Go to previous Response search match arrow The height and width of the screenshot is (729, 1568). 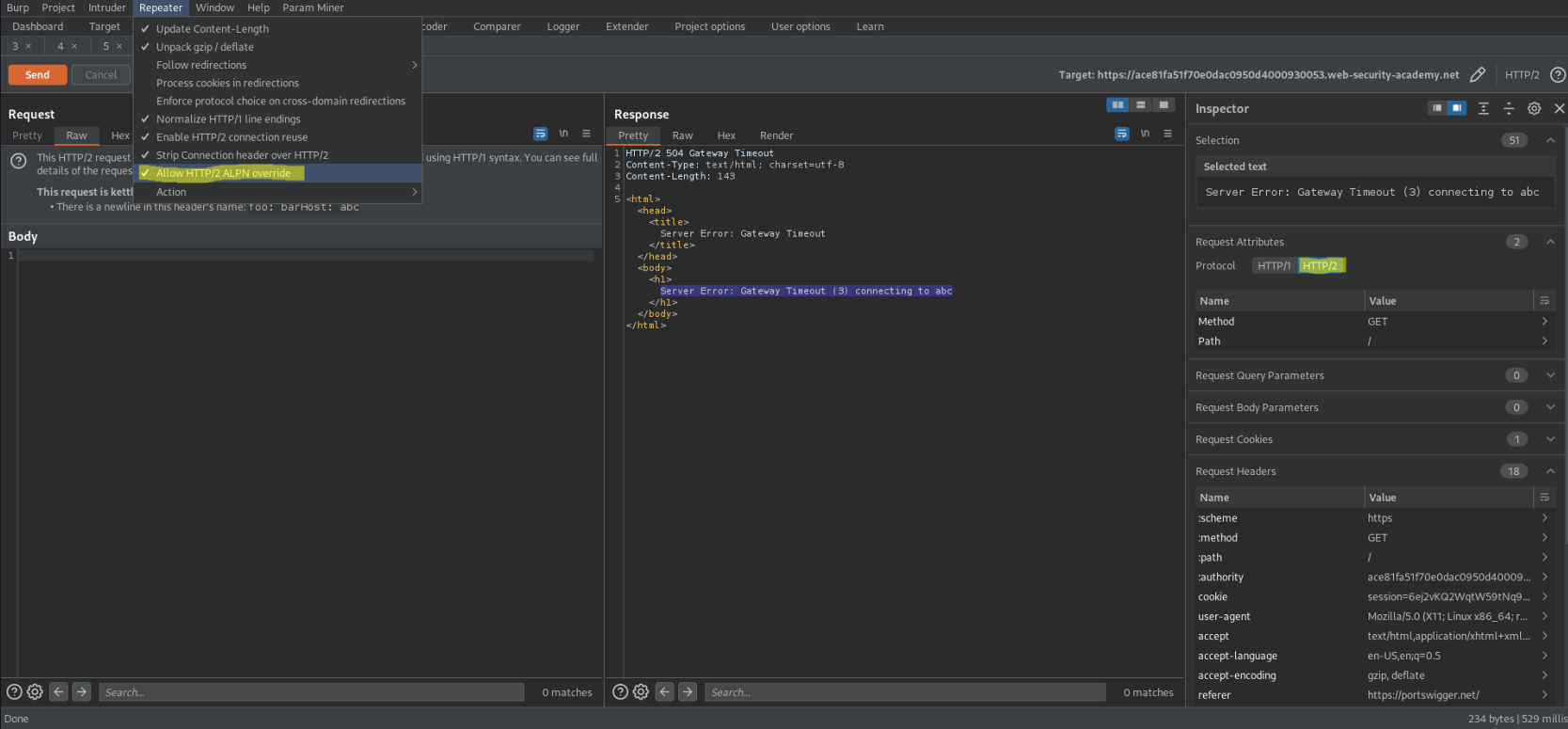664,691
